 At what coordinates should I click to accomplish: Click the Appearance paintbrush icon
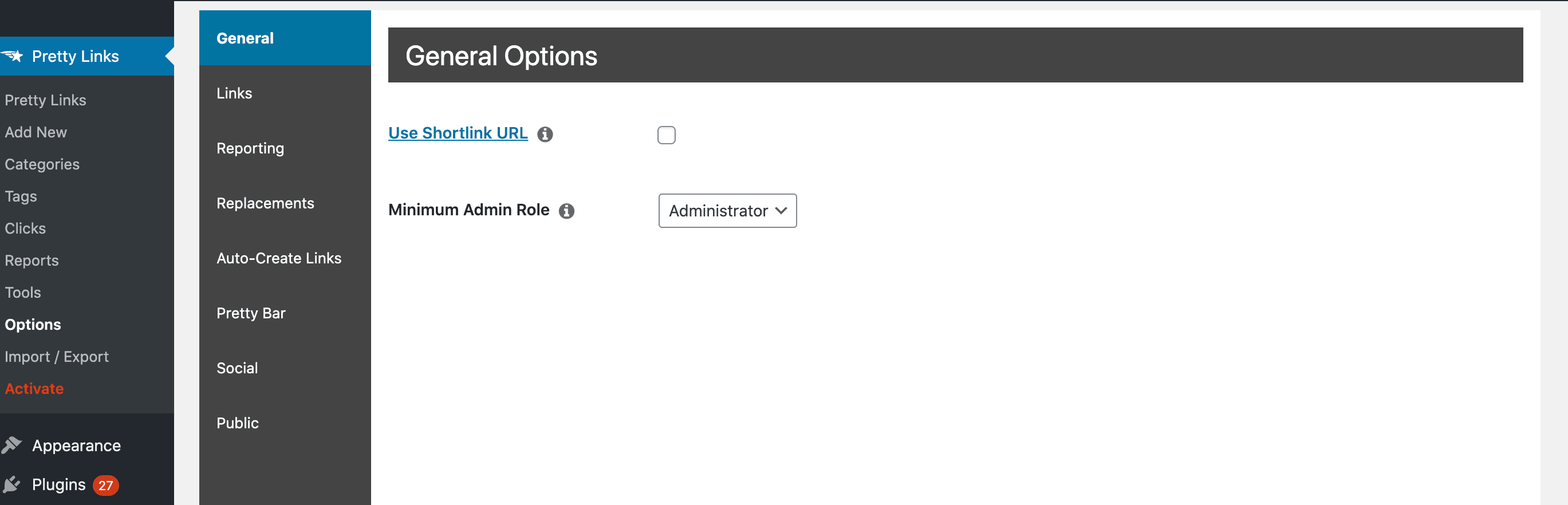pos(11,445)
